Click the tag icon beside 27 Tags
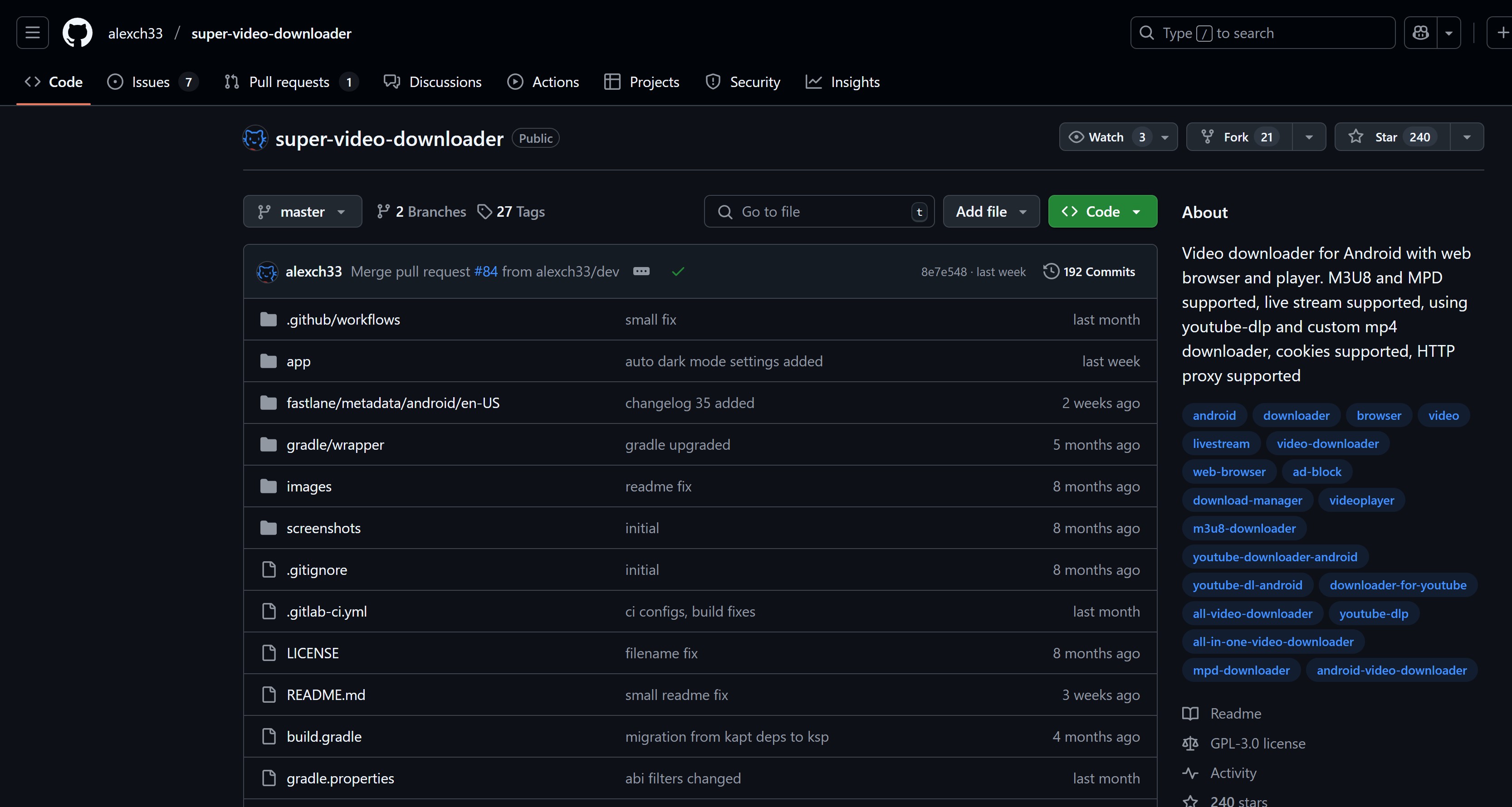The height and width of the screenshot is (807, 1512). [484, 212]
